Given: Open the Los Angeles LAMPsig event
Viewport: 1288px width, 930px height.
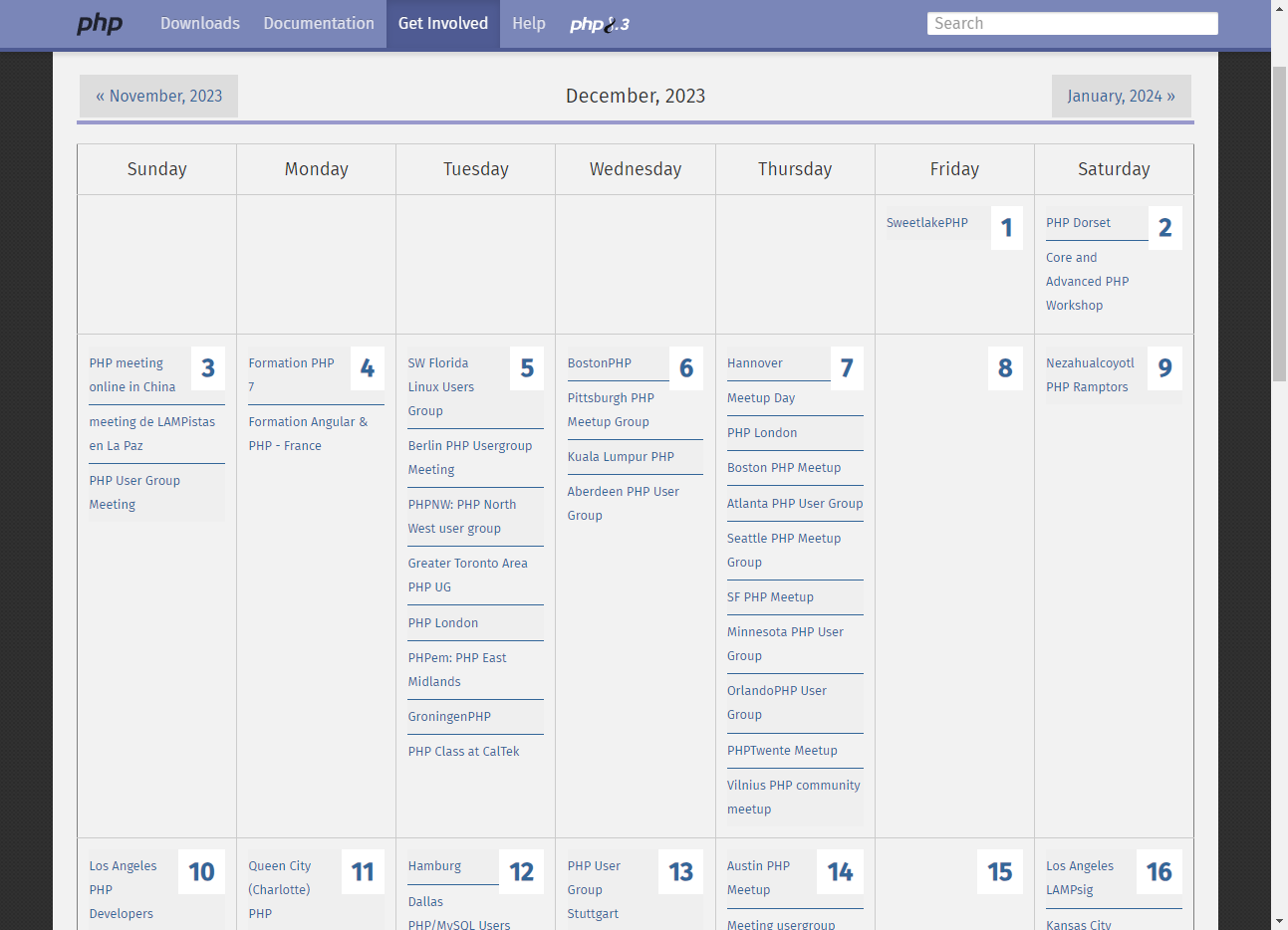Looking at the screenshot, I should 1080,878.
